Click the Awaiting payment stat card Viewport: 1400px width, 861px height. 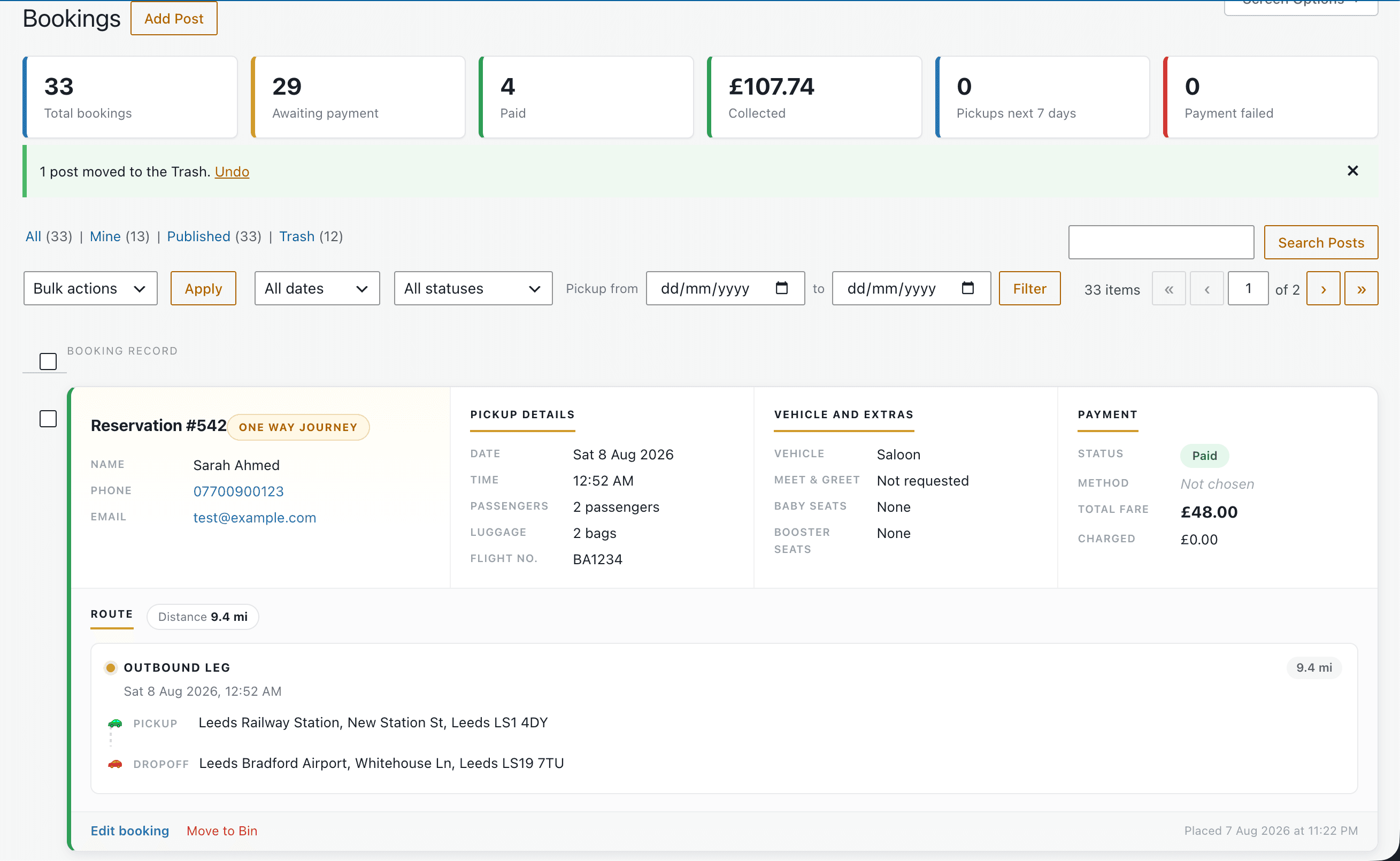click(x=358, y=97)
